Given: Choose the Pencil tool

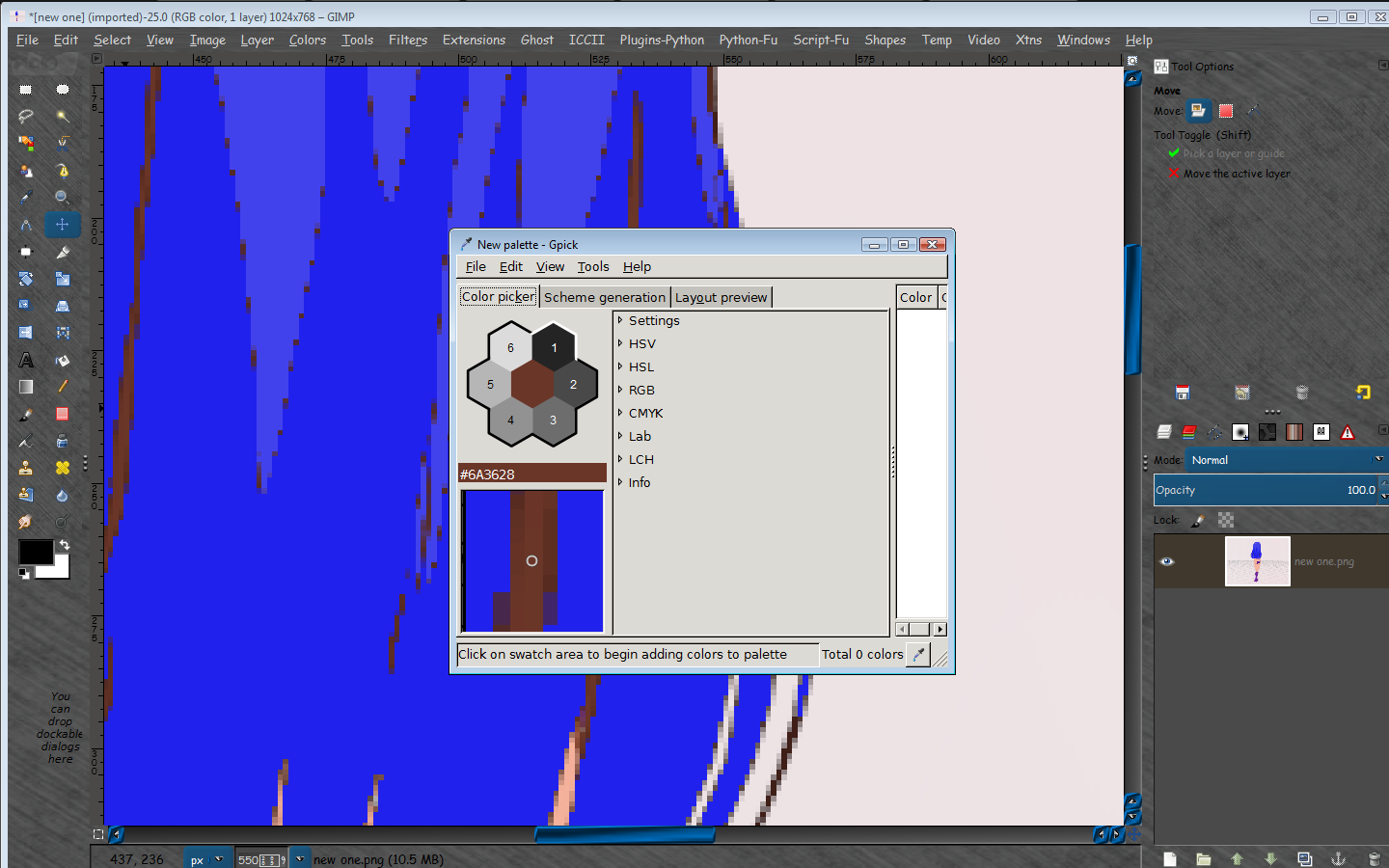Looking at the screenshot, I should click(x=62, y=387).
